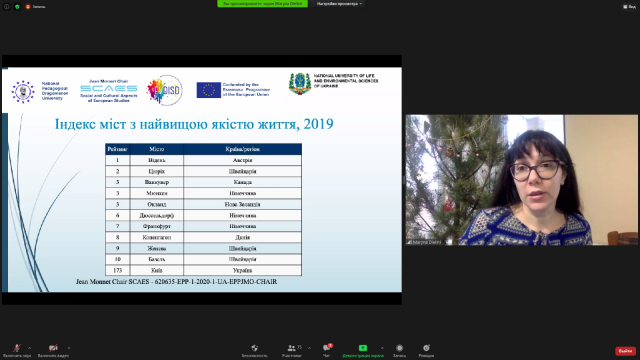Expand audio options arrow beside microphone

pos(29,348)
